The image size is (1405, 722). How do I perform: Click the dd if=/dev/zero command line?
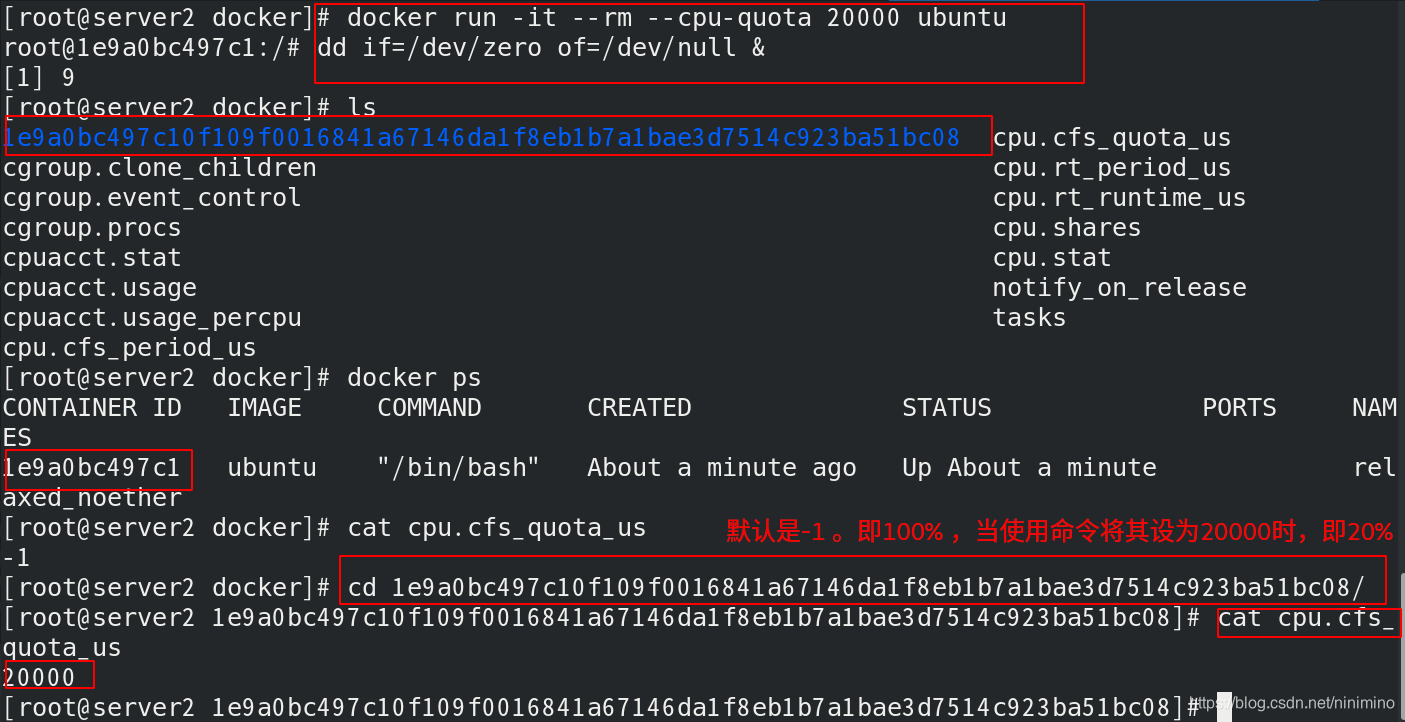pos(541,48)
